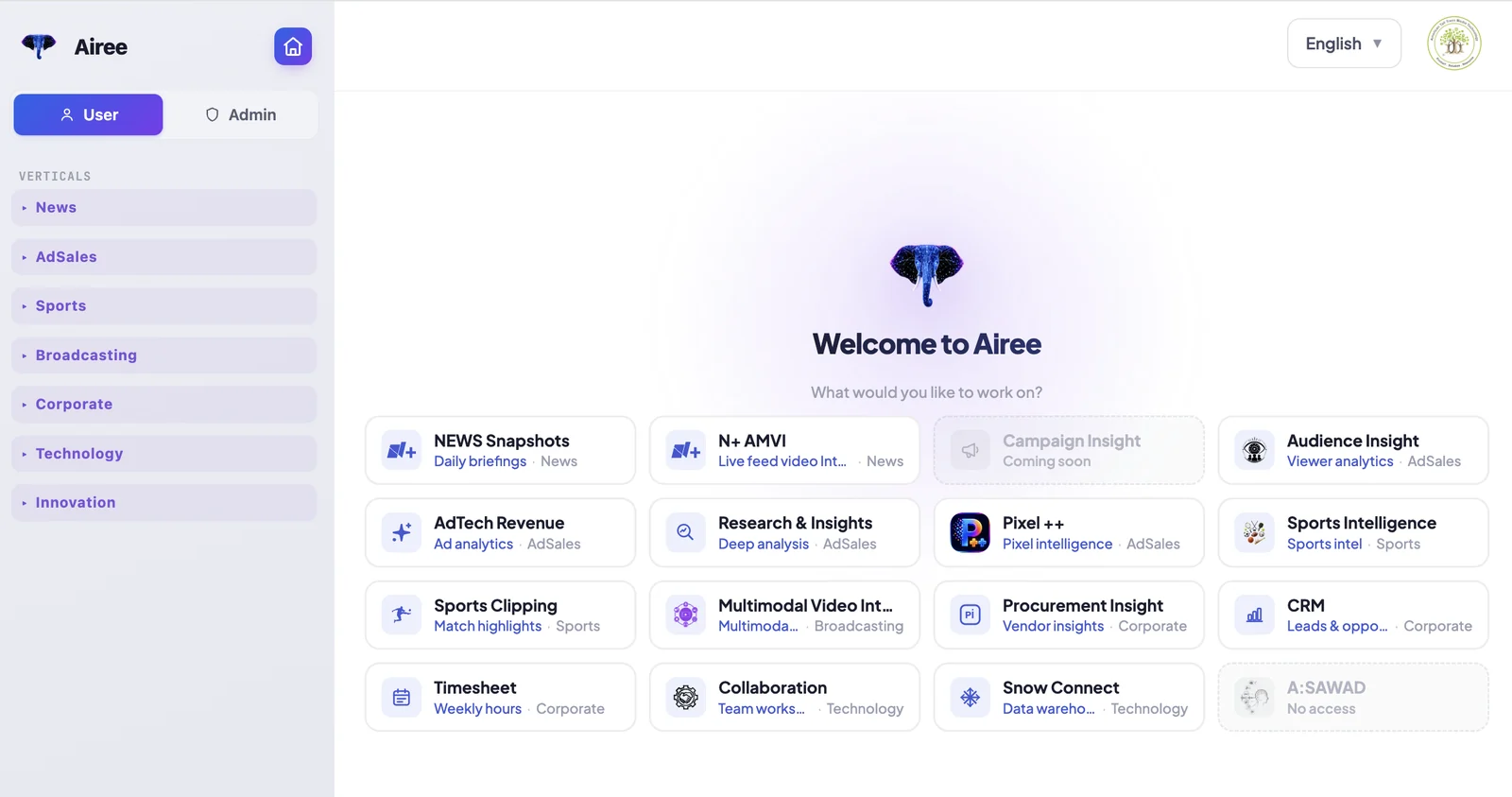Click the Timesheet Weekly hours text
The width and height of the screenshot is (1512, 797).
477,708
